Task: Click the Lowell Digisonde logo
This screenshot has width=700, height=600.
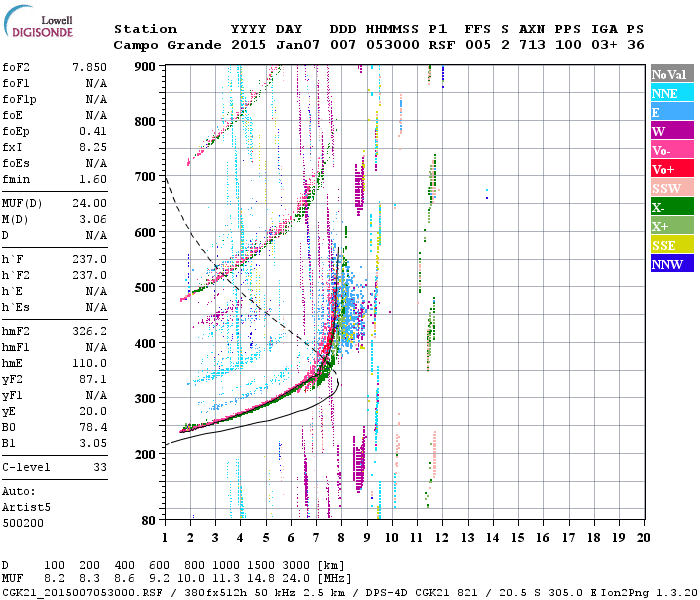Action: (38, 22)
